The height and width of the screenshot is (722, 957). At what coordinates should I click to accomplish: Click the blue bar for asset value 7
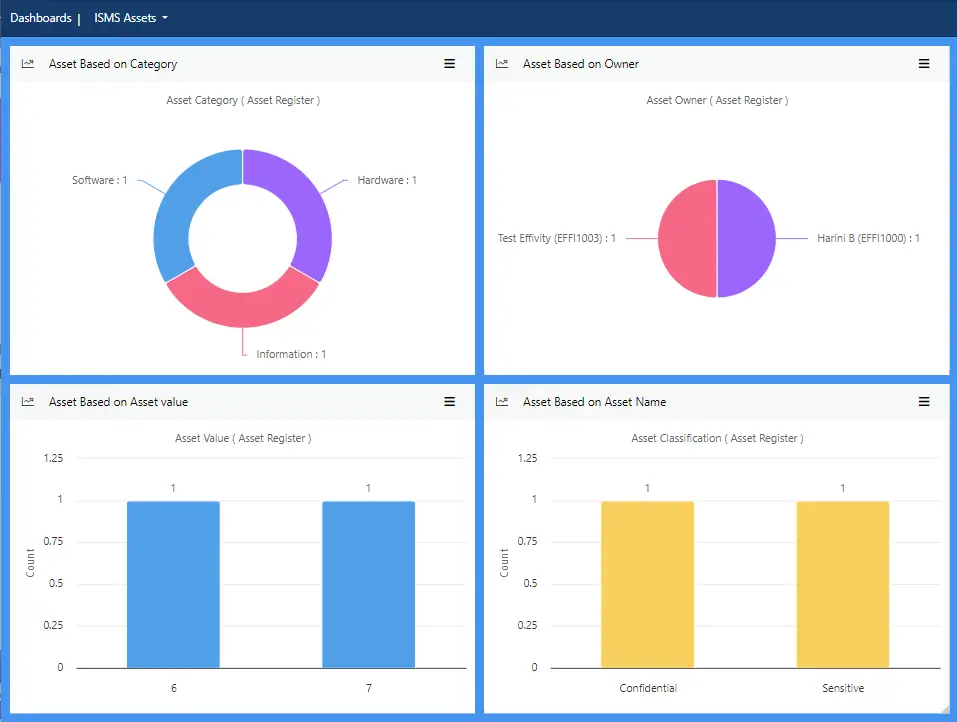[x=368, y=584]
